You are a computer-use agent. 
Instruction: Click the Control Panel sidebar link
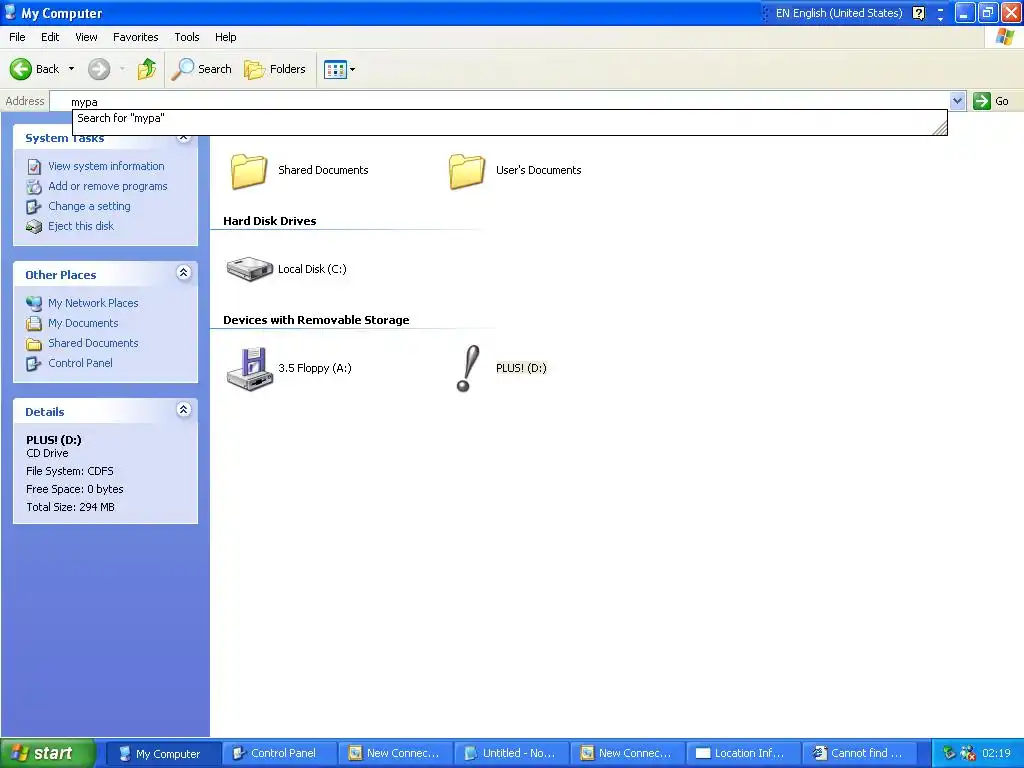80,363
